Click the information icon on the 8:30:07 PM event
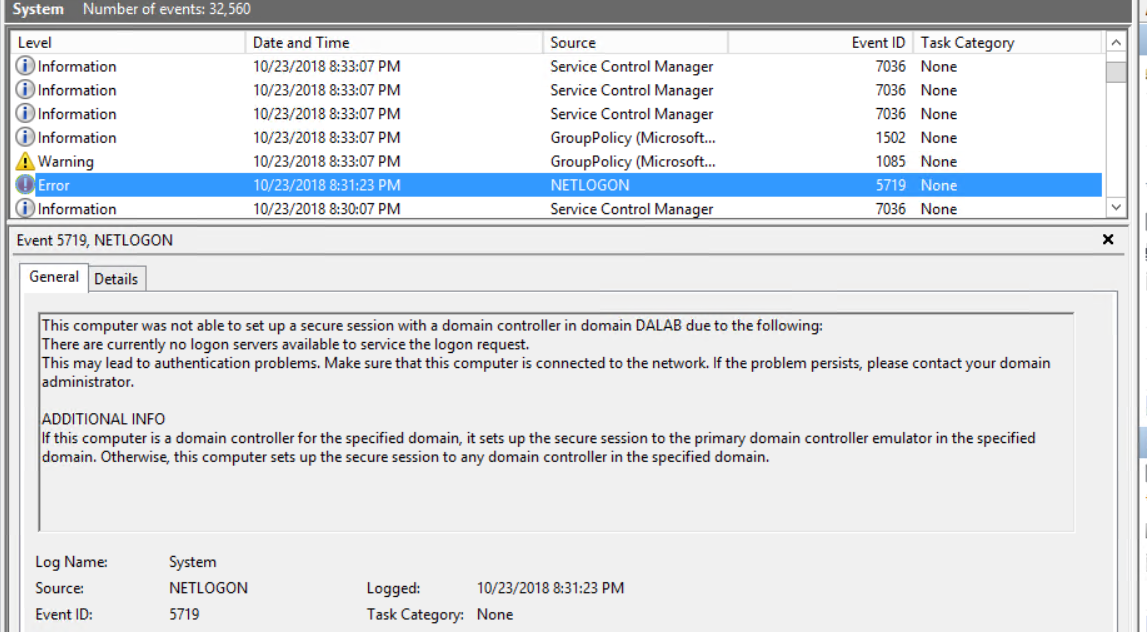 pos(25,209)
